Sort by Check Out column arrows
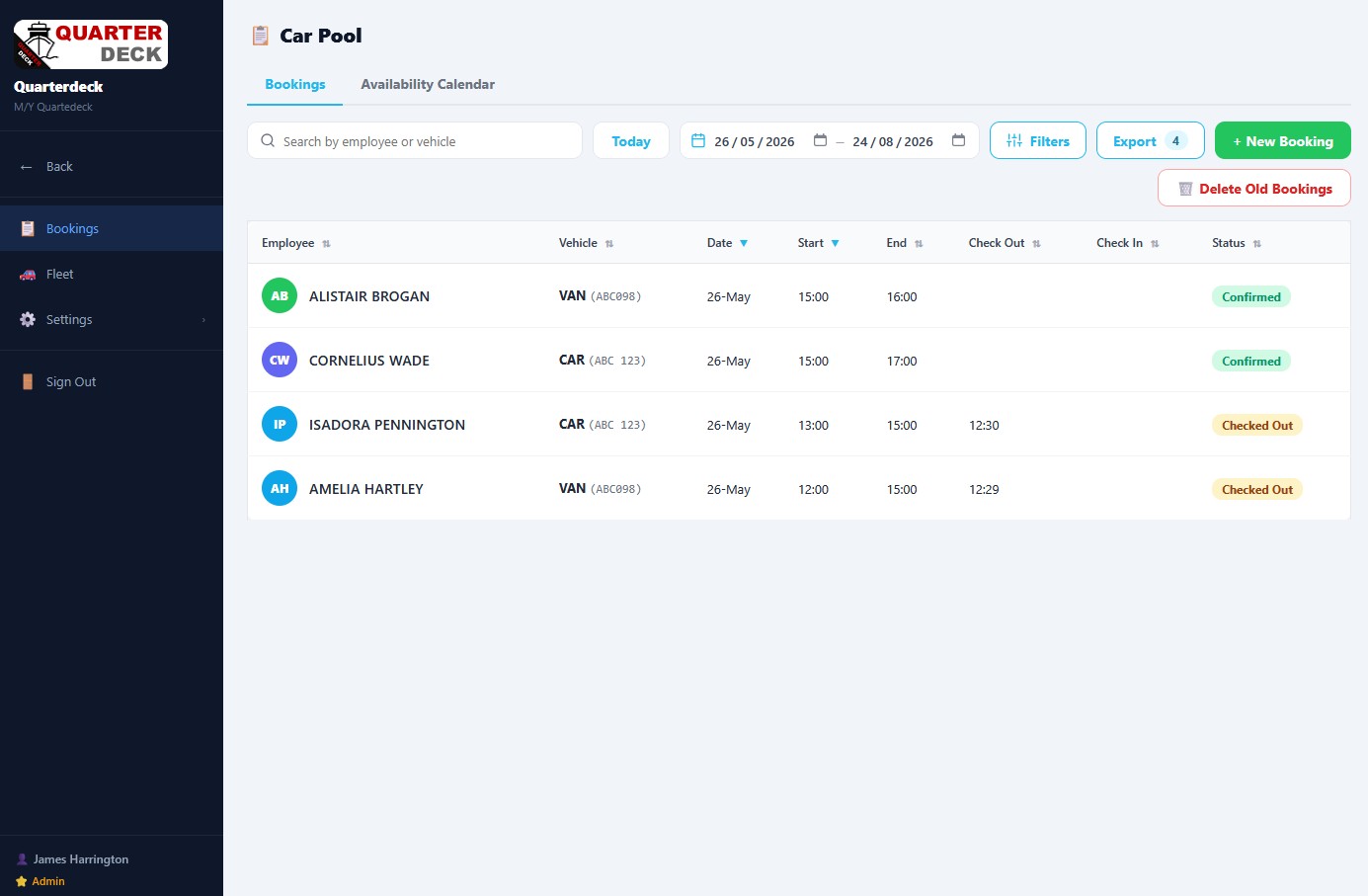Viewport: 1368px width, 896px height. click(x=1036, y=244)
